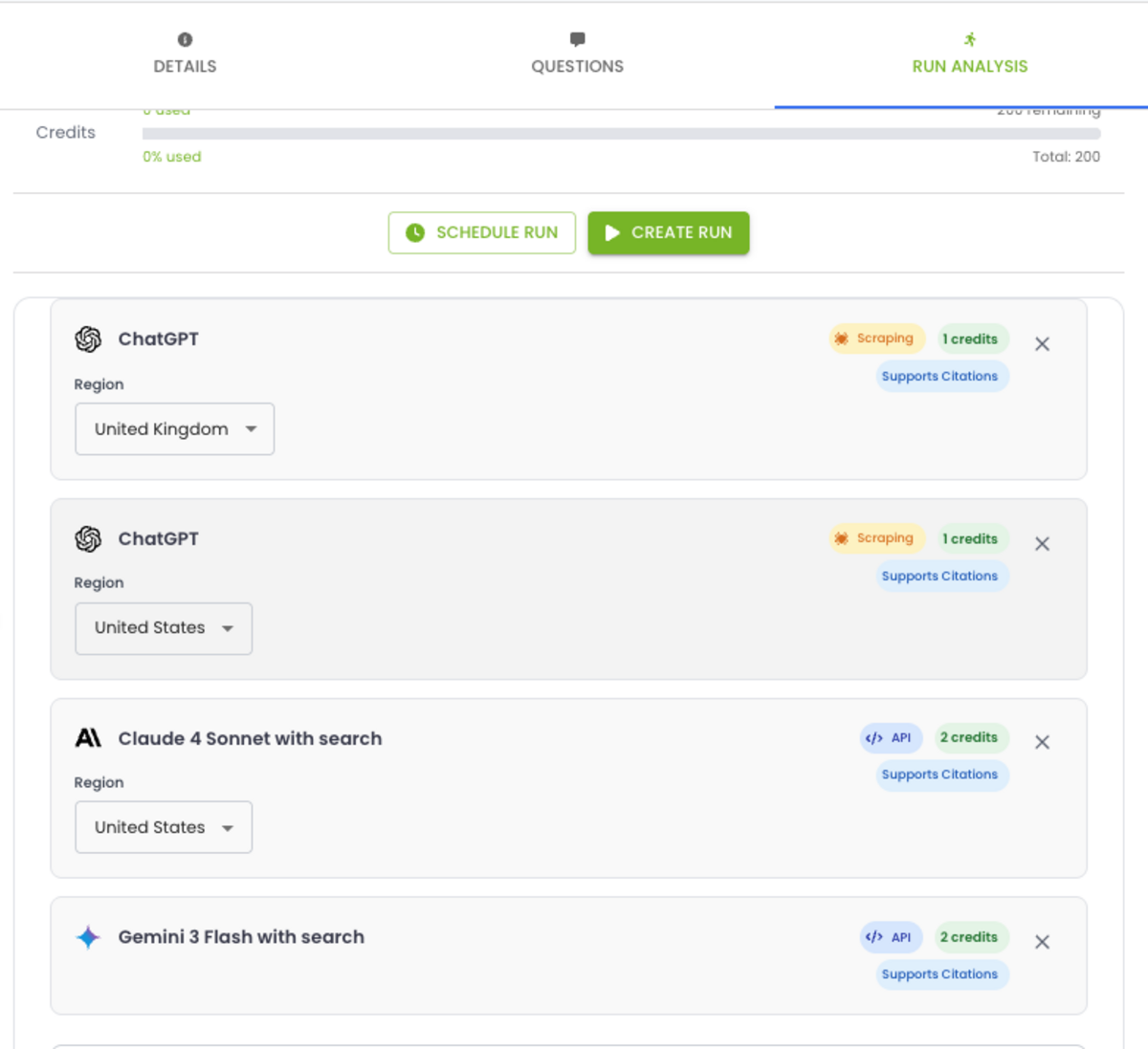Click Supports Citations on United States ChatGPT card
Image resolution: width=1148 pixels, height=1049 pixels.
point(940,576)
